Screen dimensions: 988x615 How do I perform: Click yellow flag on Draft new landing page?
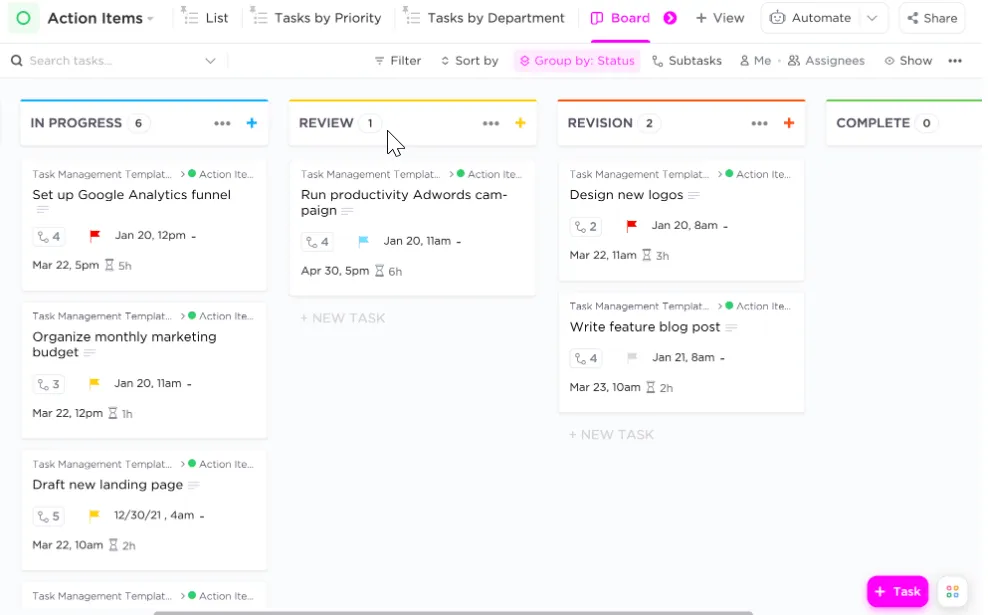95,515
